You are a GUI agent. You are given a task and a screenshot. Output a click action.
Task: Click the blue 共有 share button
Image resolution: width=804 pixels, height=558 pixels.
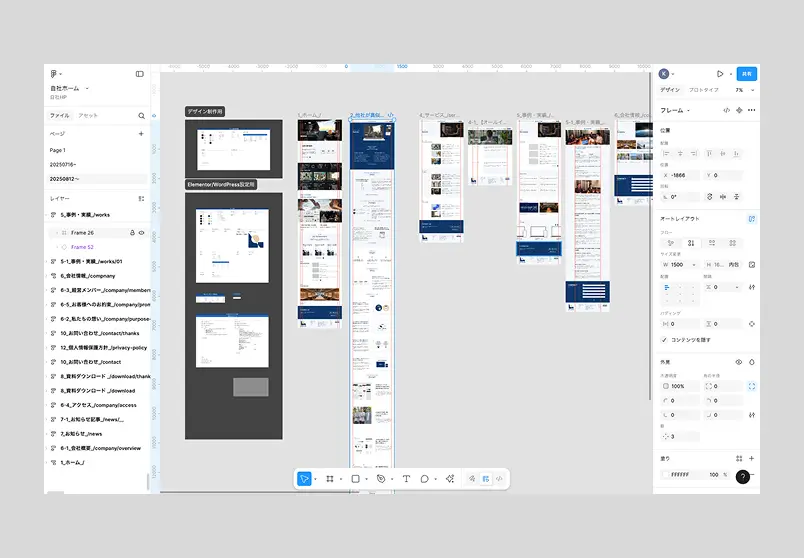click(747, 74)
